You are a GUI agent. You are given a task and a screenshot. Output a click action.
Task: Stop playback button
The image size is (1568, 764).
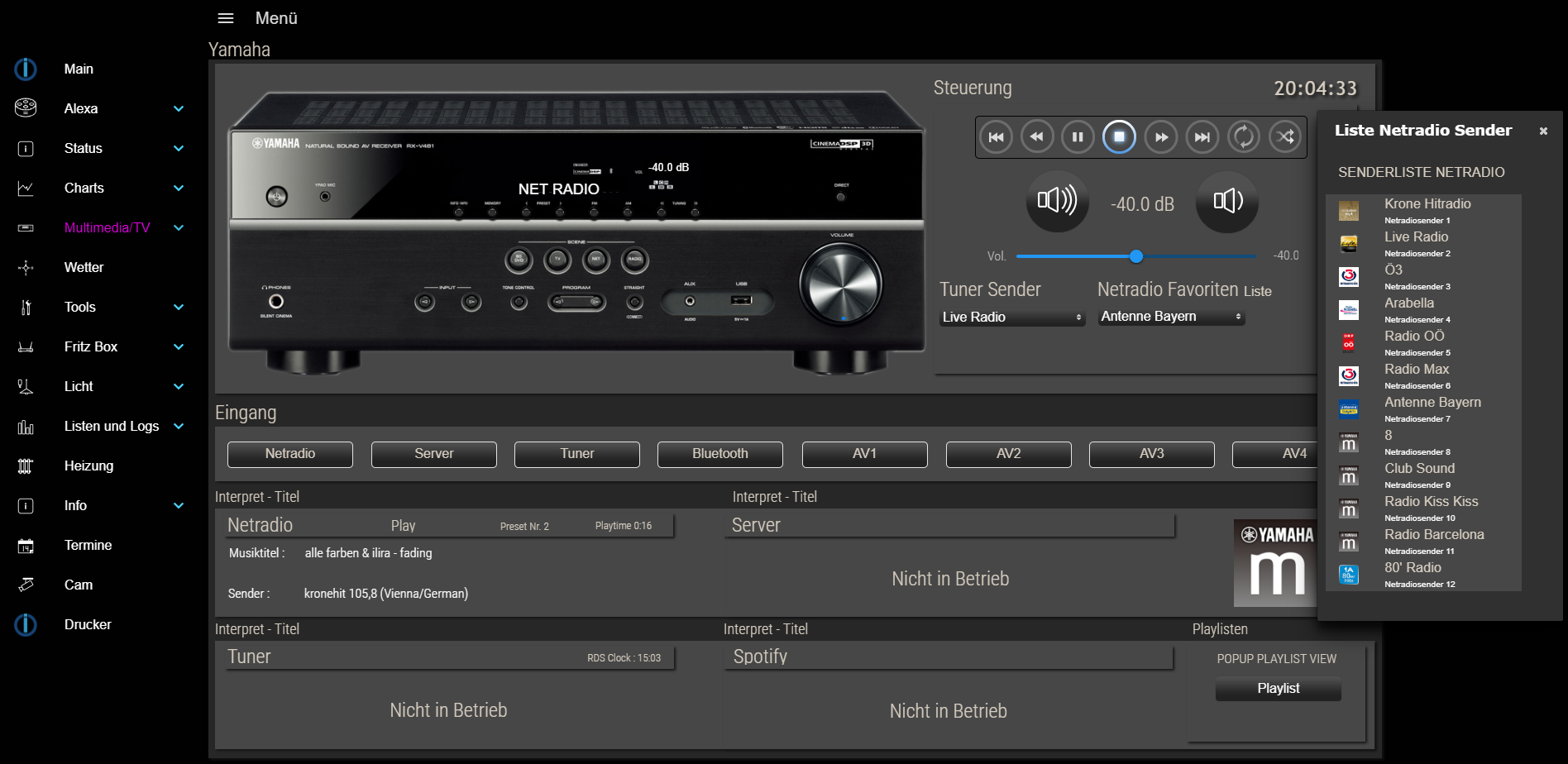[x=1119, y=137]
